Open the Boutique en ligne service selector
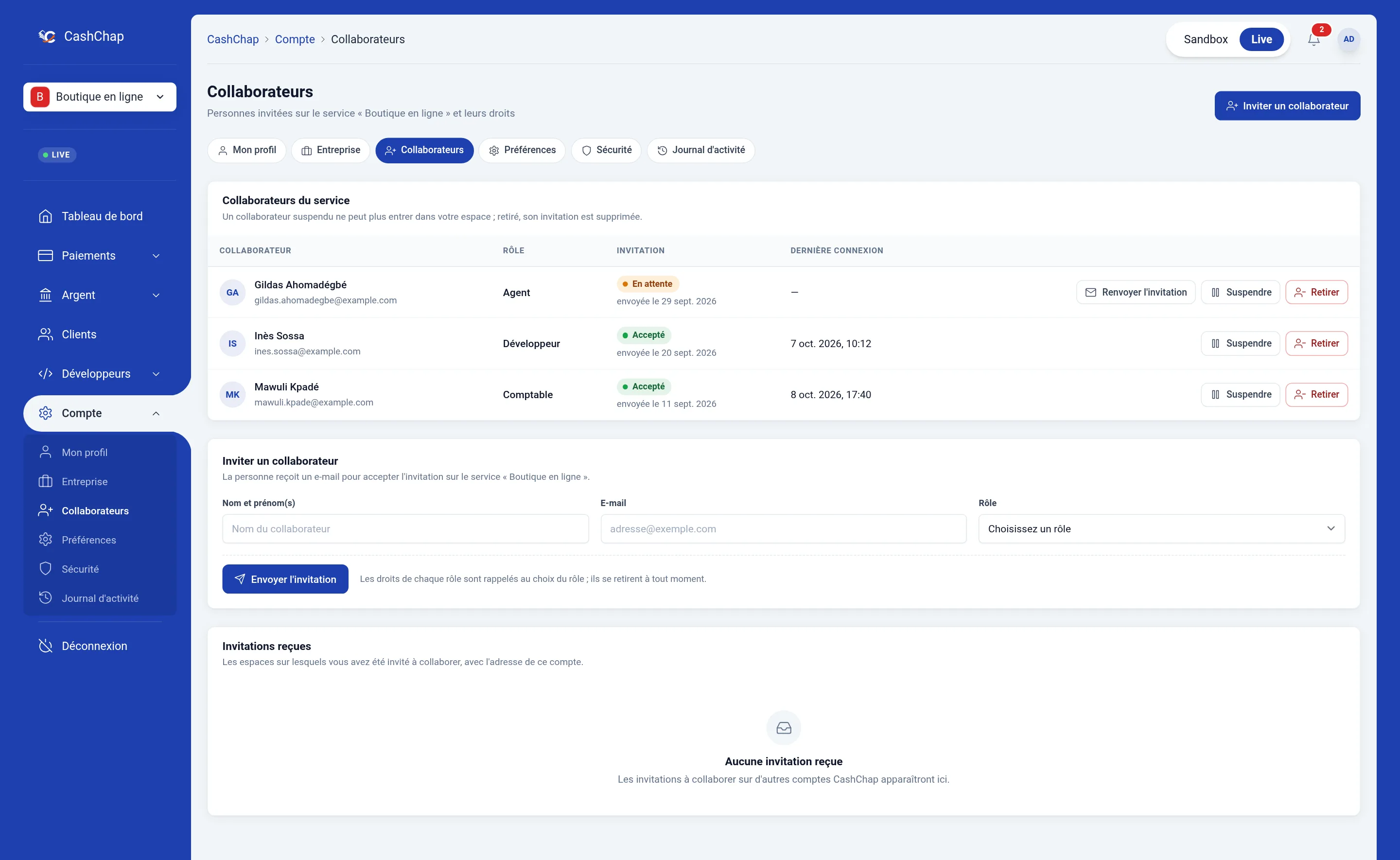1400x860 pixels. [x=100, y=97]
